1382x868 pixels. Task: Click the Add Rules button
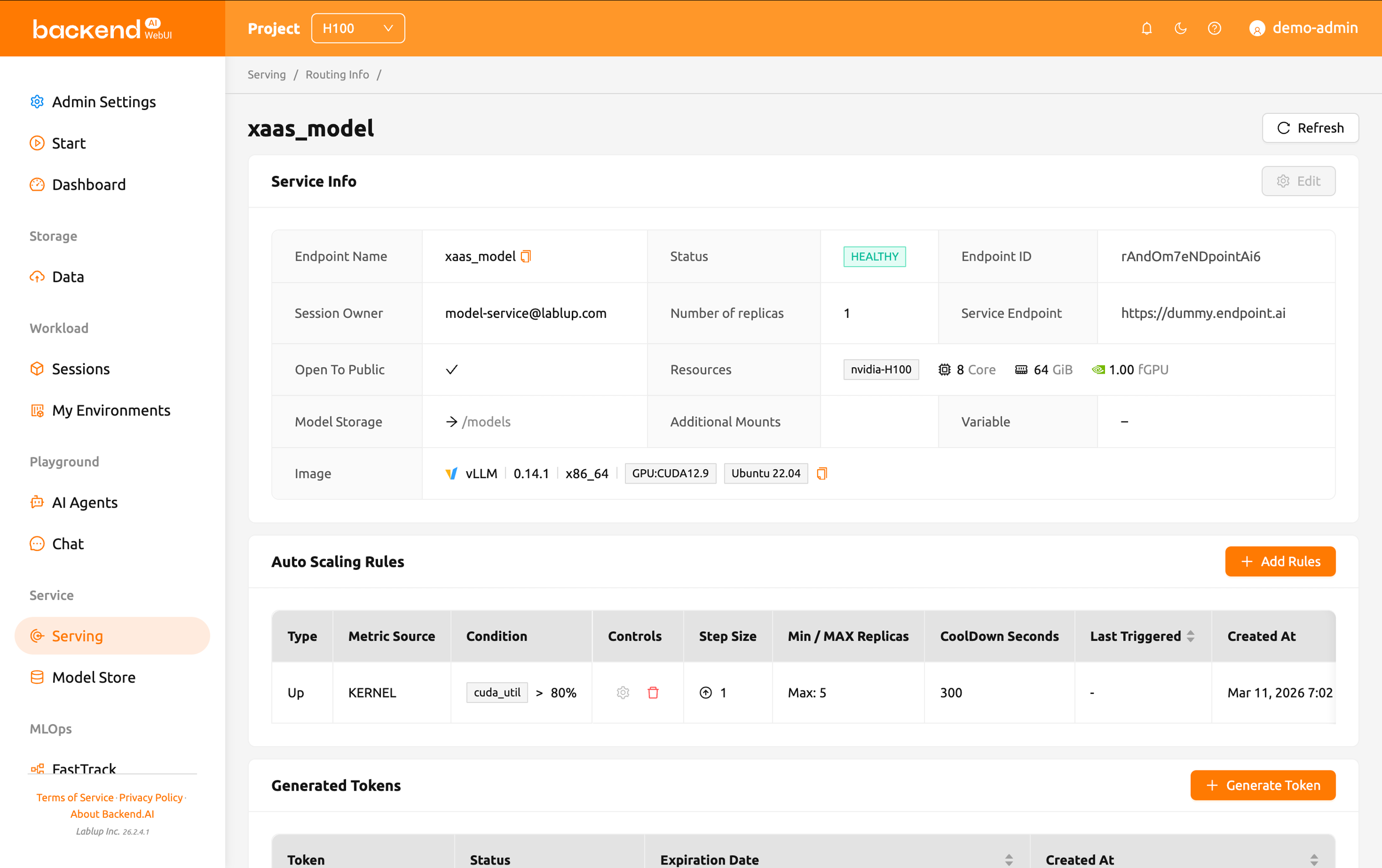coord(1280,561)
